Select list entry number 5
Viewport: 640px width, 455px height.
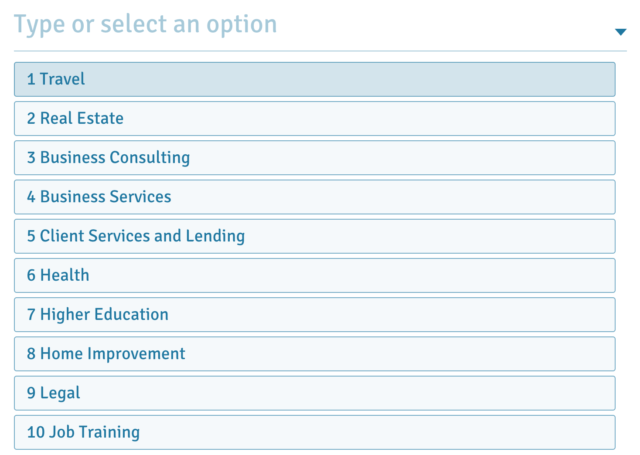314,236
